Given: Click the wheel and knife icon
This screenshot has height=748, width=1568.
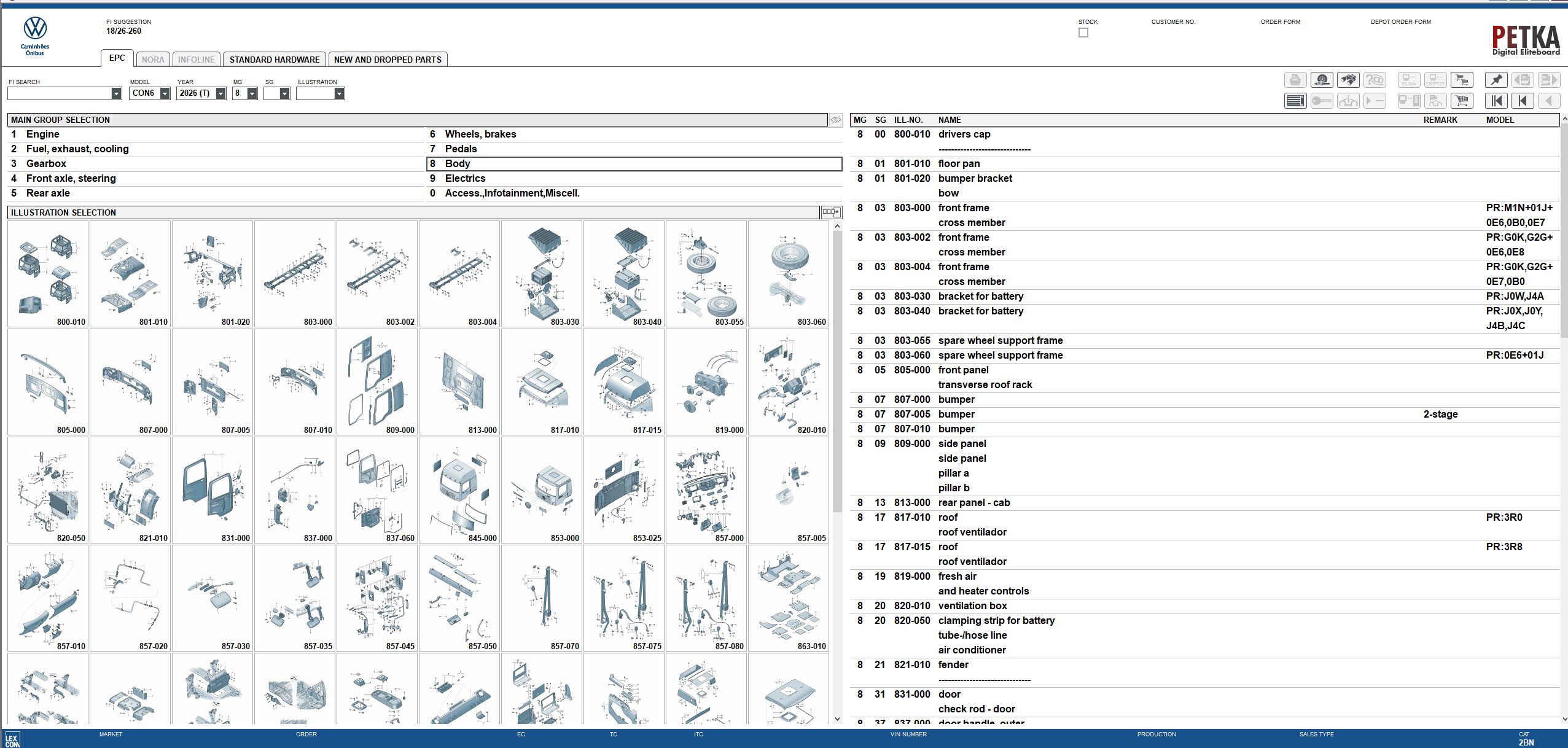Looking at the screenshot, I should pos(1322,80).
